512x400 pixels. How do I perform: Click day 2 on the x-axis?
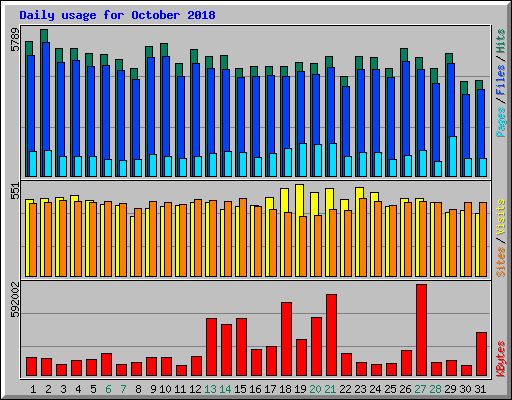48,389
